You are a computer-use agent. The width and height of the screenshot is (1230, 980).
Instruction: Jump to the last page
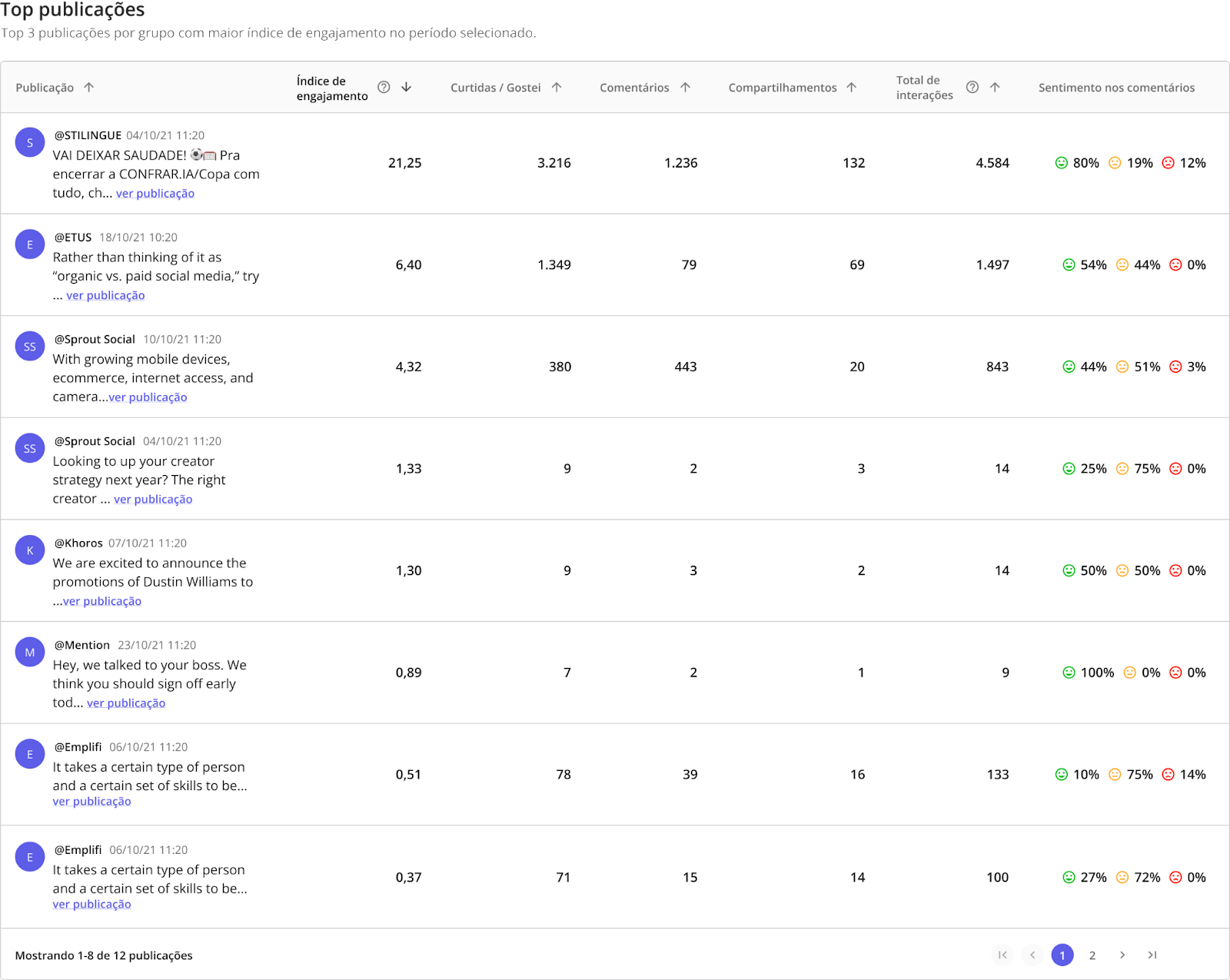[x=1152, y=955]
